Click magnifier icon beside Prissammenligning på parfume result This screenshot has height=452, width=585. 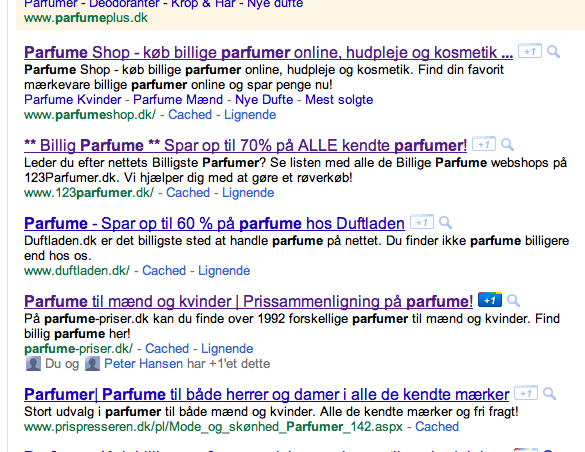coord(513,300)
